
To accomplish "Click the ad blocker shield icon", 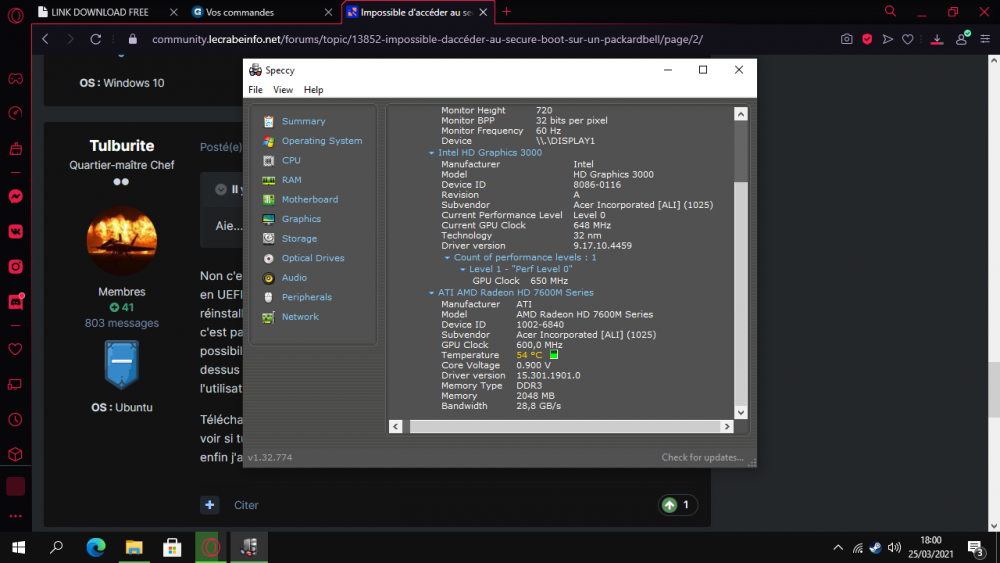I will coord(867,39).
